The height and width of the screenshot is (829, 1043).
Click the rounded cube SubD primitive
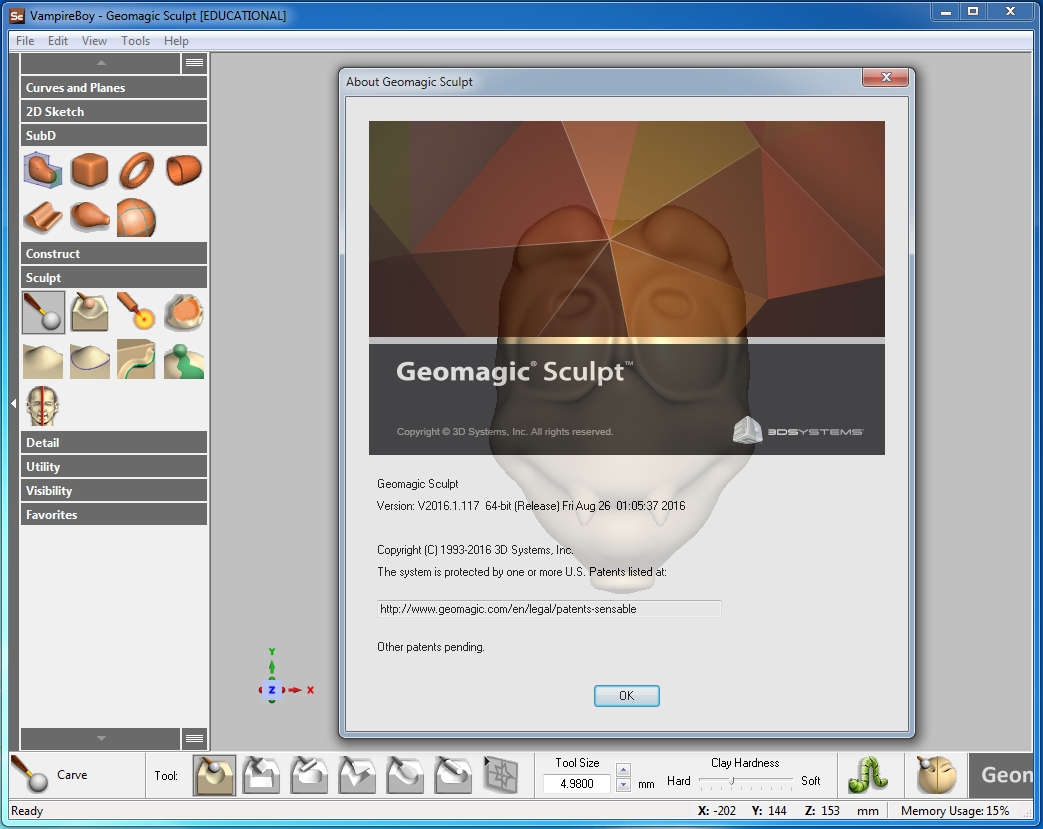click(x=90, y=171)
